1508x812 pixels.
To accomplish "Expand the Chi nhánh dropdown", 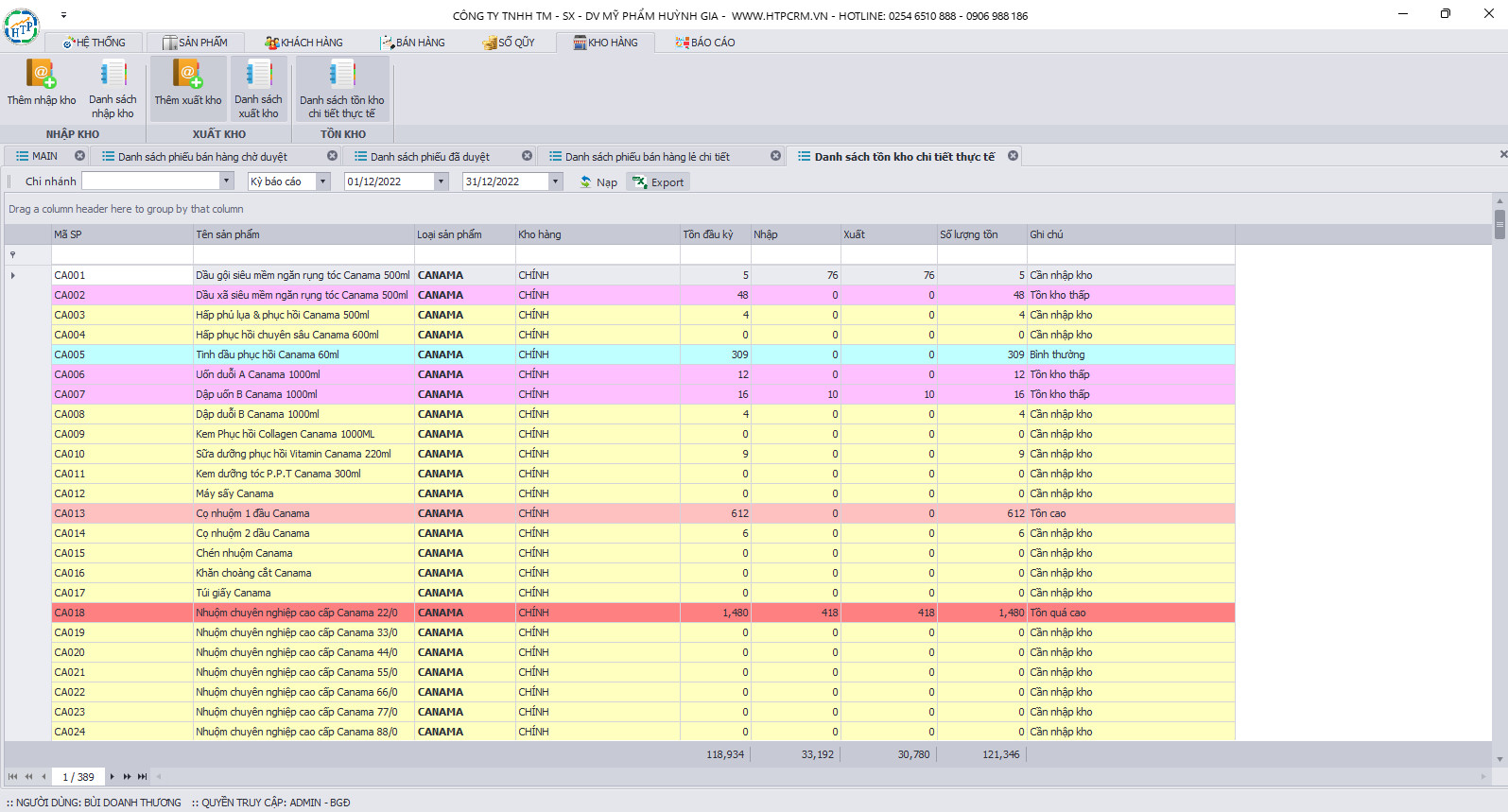I will point(226,181).
